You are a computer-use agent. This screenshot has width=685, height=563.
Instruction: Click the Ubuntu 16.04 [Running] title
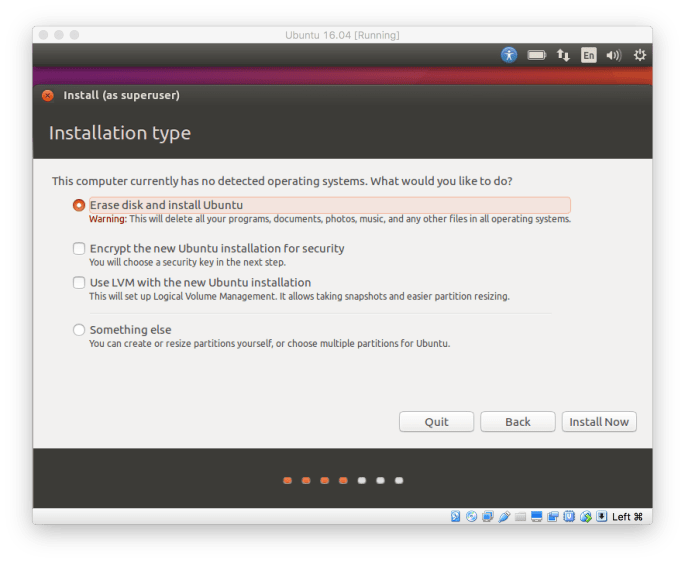(x=342, y=35)
